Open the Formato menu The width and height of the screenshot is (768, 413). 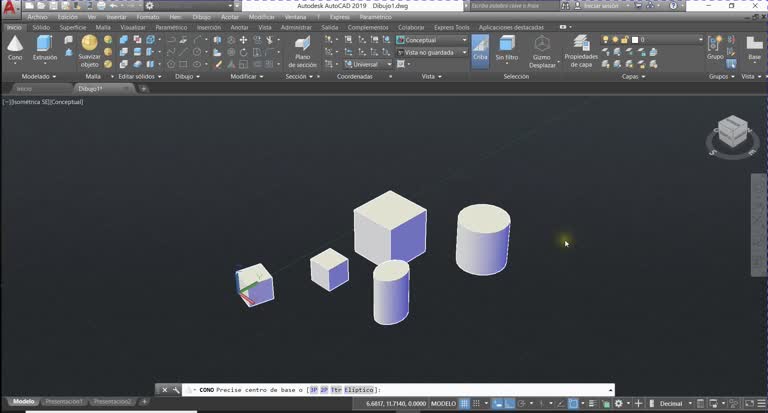(148, 17)
